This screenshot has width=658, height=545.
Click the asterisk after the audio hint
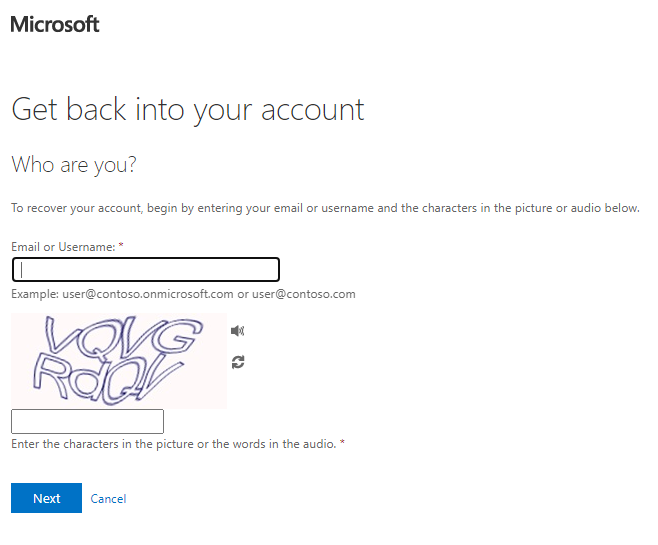point(342,444)
